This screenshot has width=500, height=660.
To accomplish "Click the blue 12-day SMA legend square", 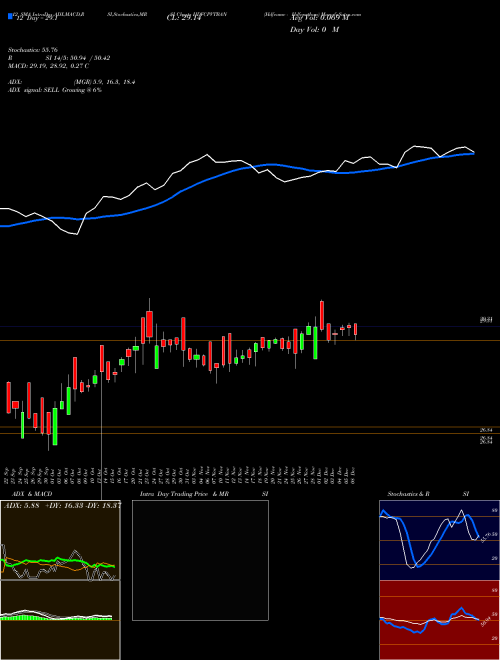I will [x=10, y=16].
